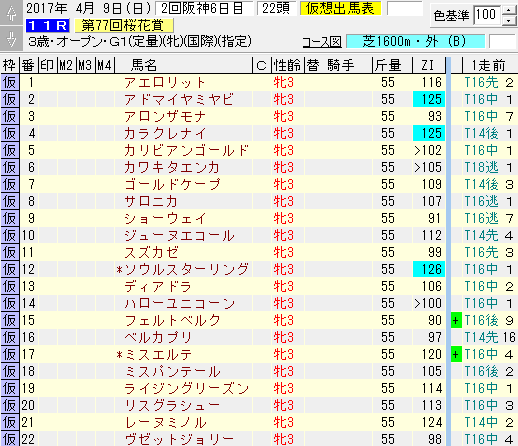The height and width of the screenshot is (446, 518).
Task: Click the down arrow race navigation icon
Action: pyautogui.click(x=11, y=38)
